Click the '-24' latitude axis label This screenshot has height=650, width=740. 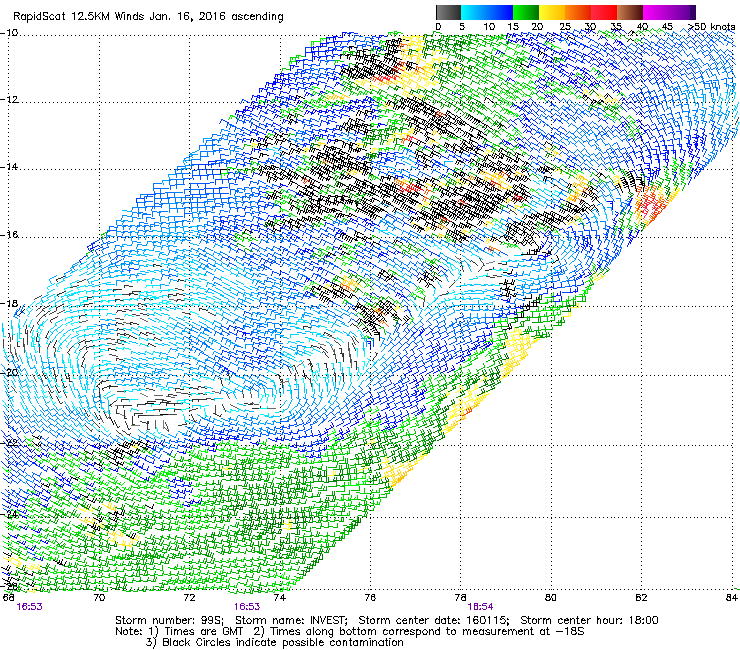click(9, 515)
